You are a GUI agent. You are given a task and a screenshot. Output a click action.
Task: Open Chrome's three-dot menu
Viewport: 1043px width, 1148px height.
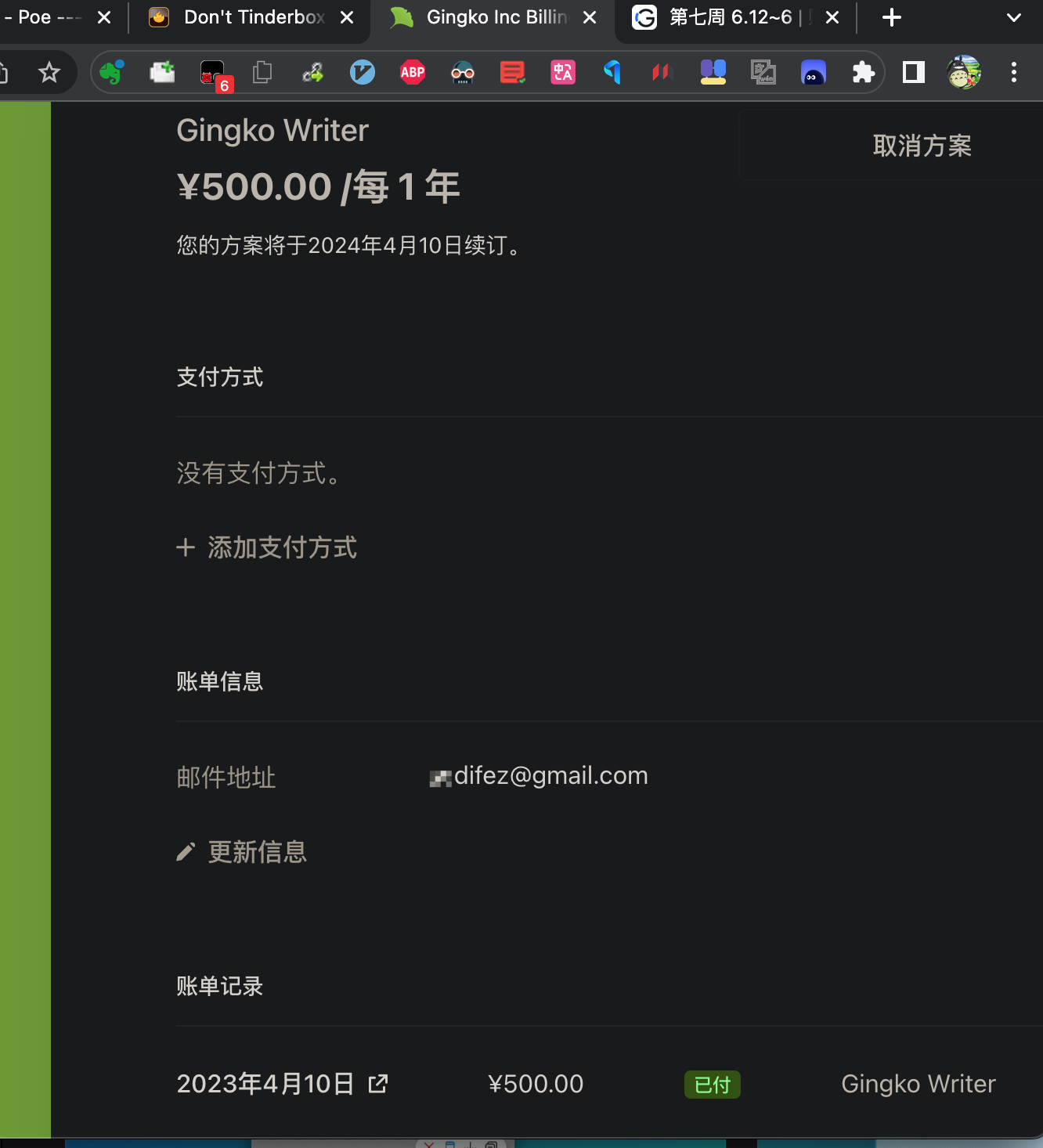(x=1014, y=73)
